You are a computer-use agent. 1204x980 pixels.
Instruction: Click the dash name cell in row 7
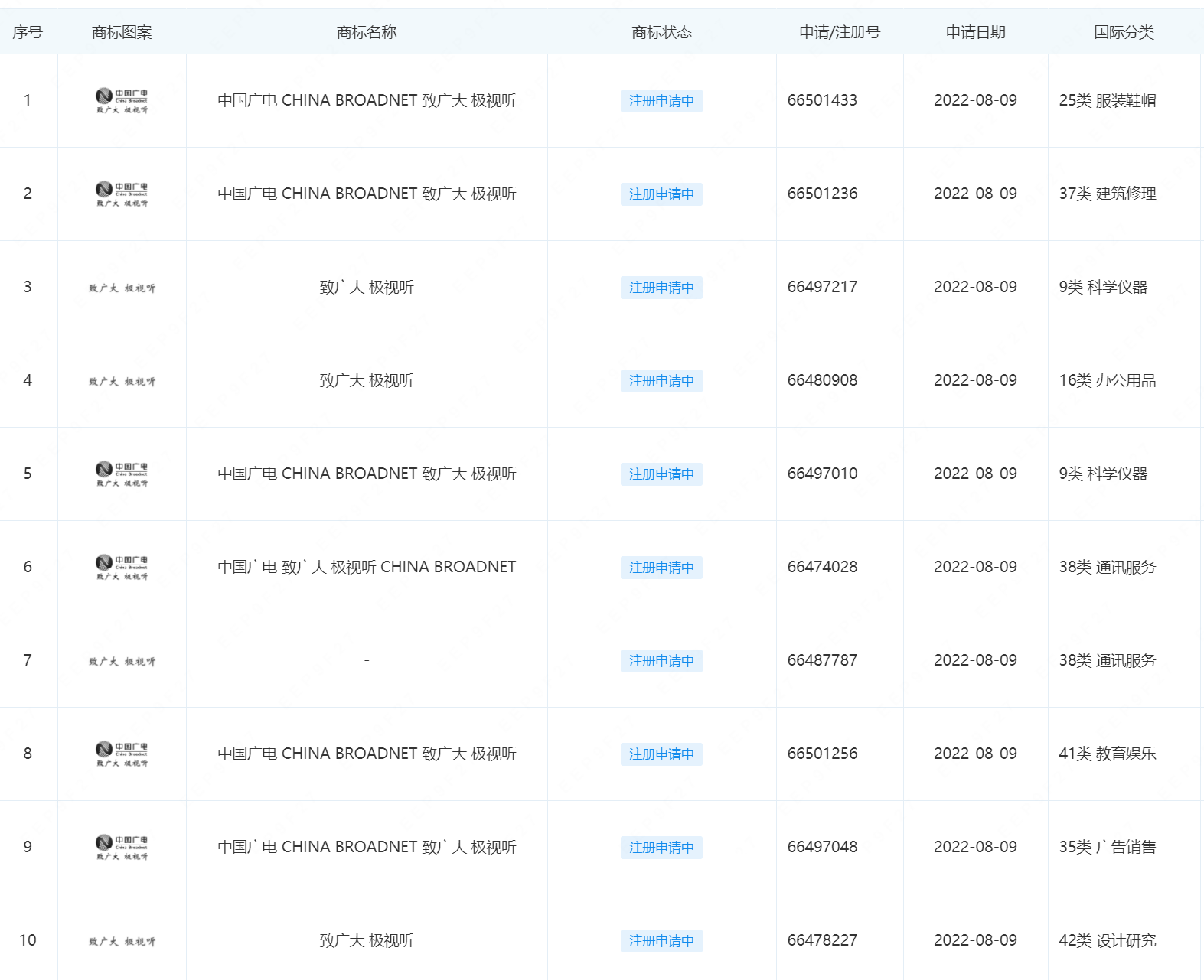(367, 660)
